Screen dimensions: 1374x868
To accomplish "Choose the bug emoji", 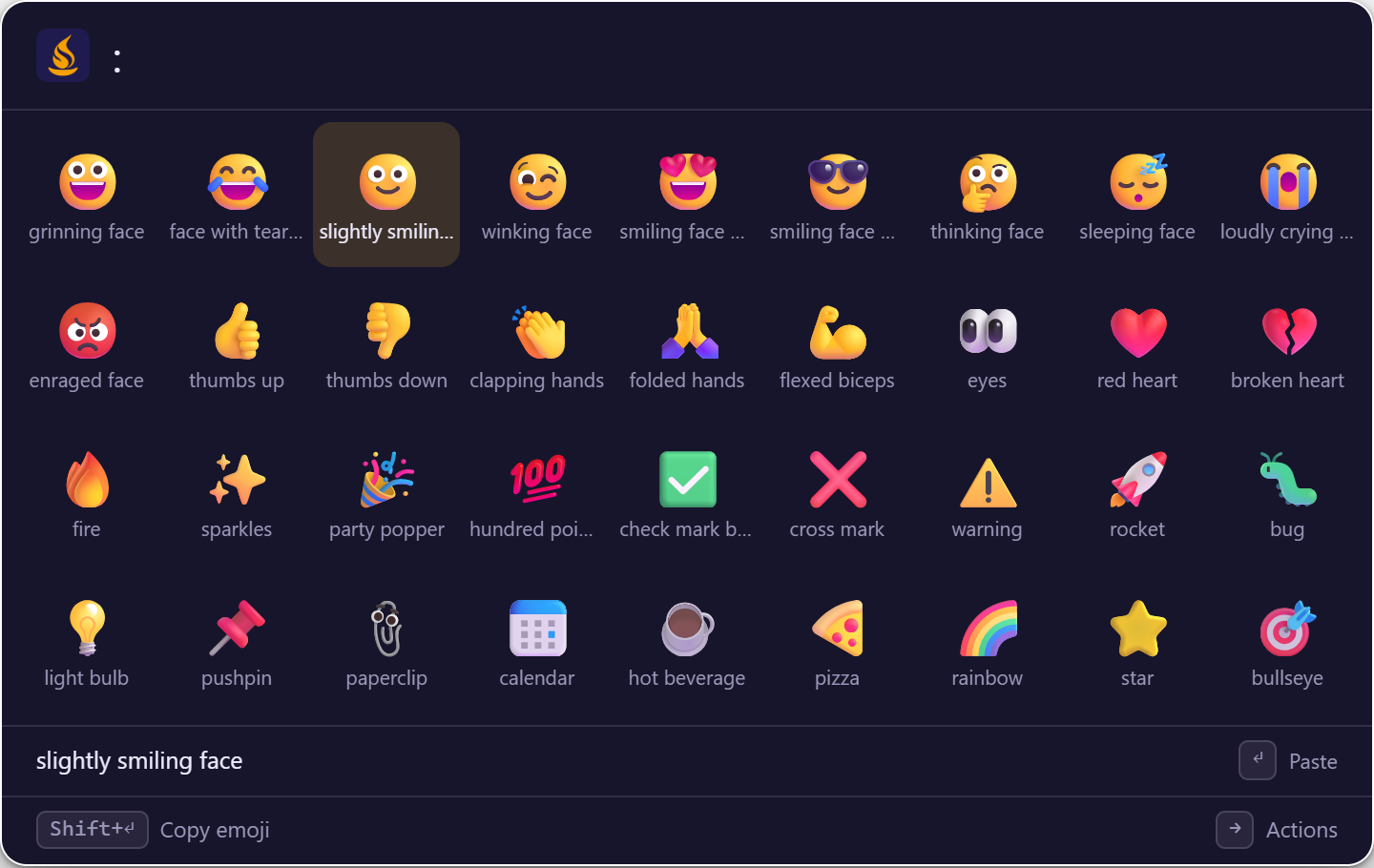I will pos(1287,492).
